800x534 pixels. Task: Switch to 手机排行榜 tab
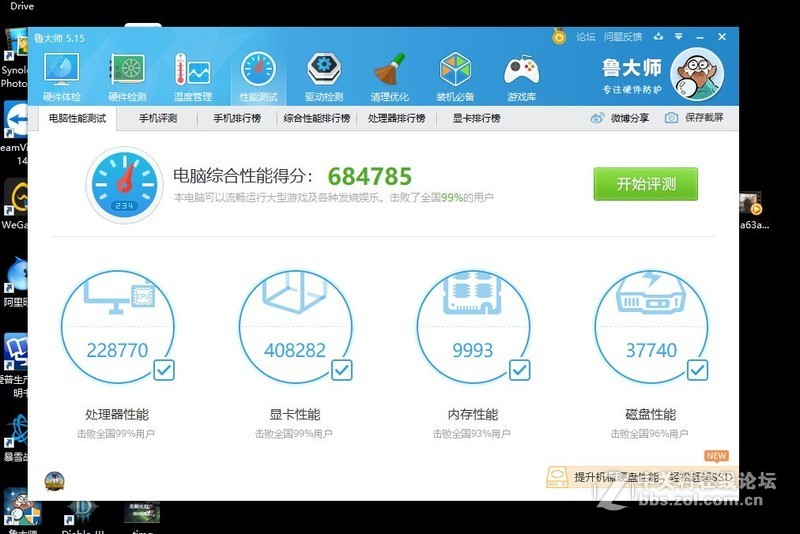tap(237, 118)
